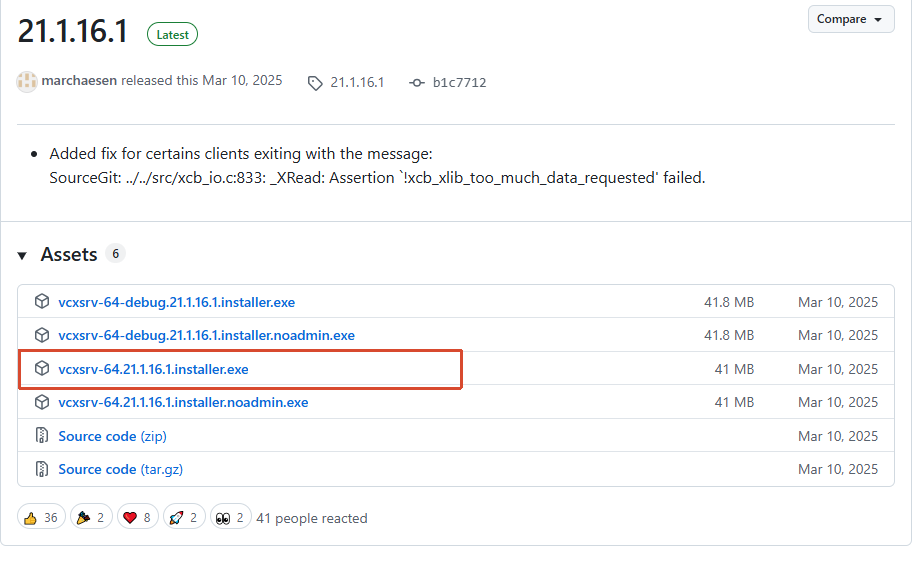Download vcxsrv-64-debug.21.1.16.1.installer.noadmin.exe
Viewport: 923px width, 573px height.
(x=207, y=335)
